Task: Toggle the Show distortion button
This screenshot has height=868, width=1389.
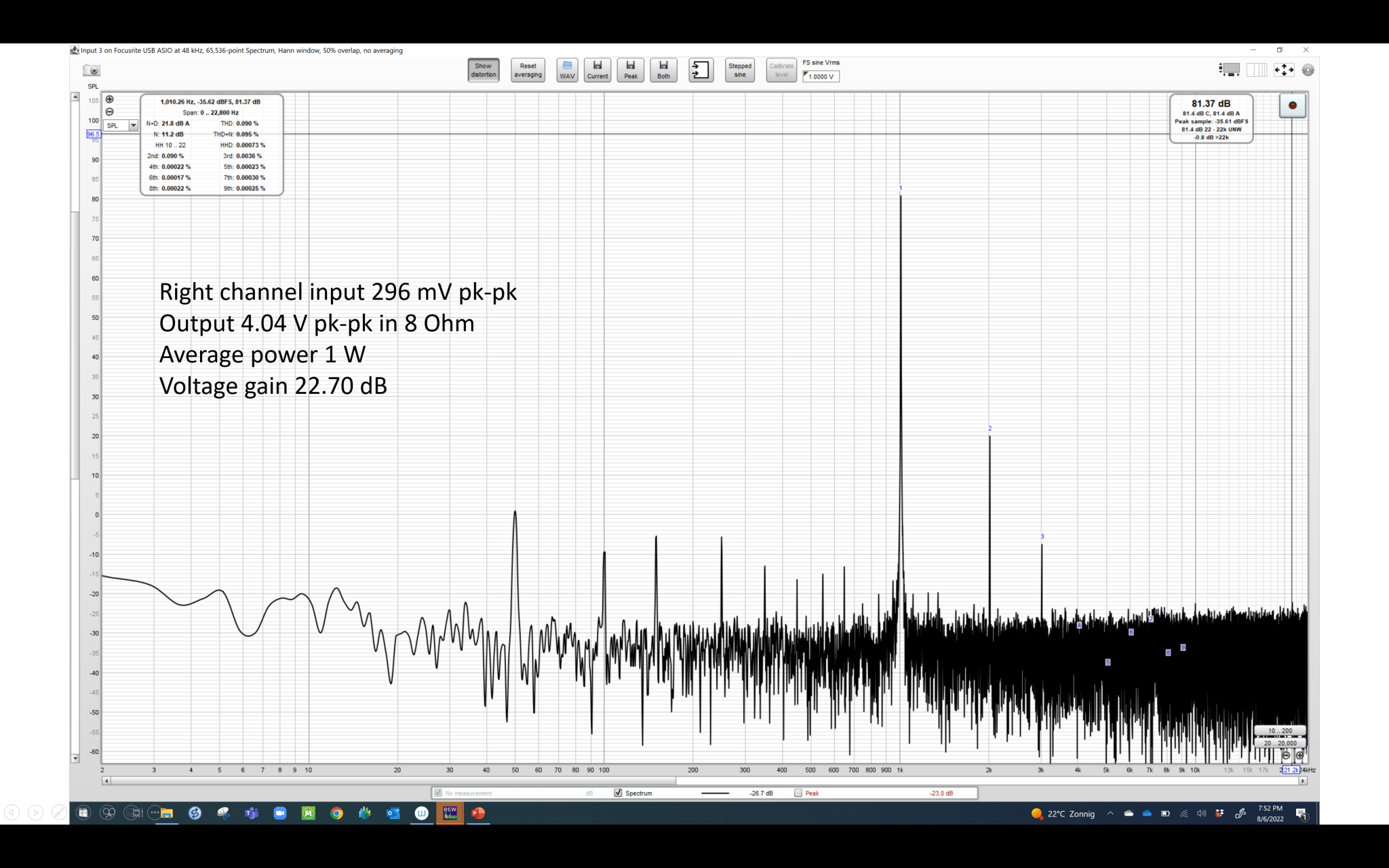Action: click(483, 71)
